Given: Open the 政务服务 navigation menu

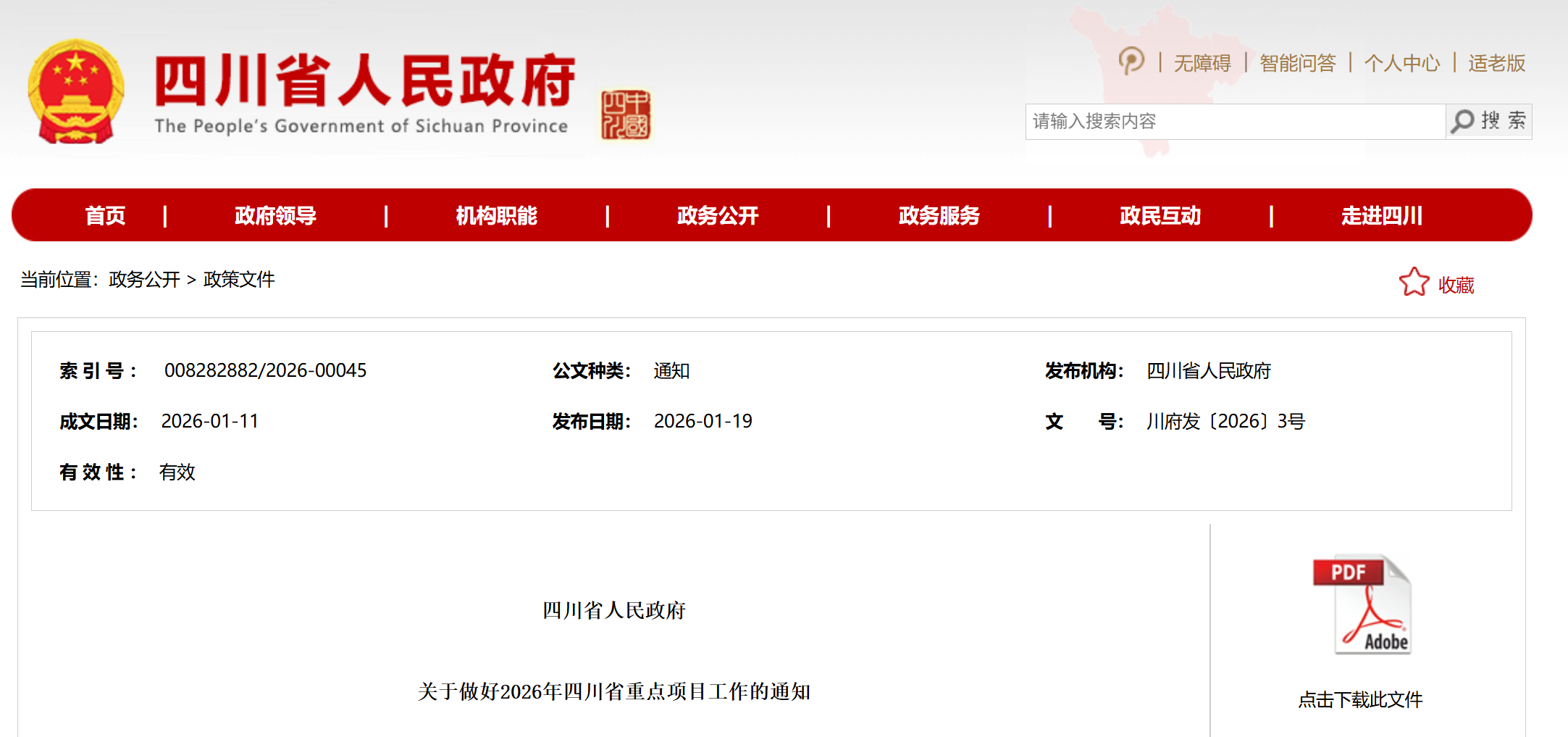Looking at the screenshot, I should pyautogui.click(x=939, y=216).
